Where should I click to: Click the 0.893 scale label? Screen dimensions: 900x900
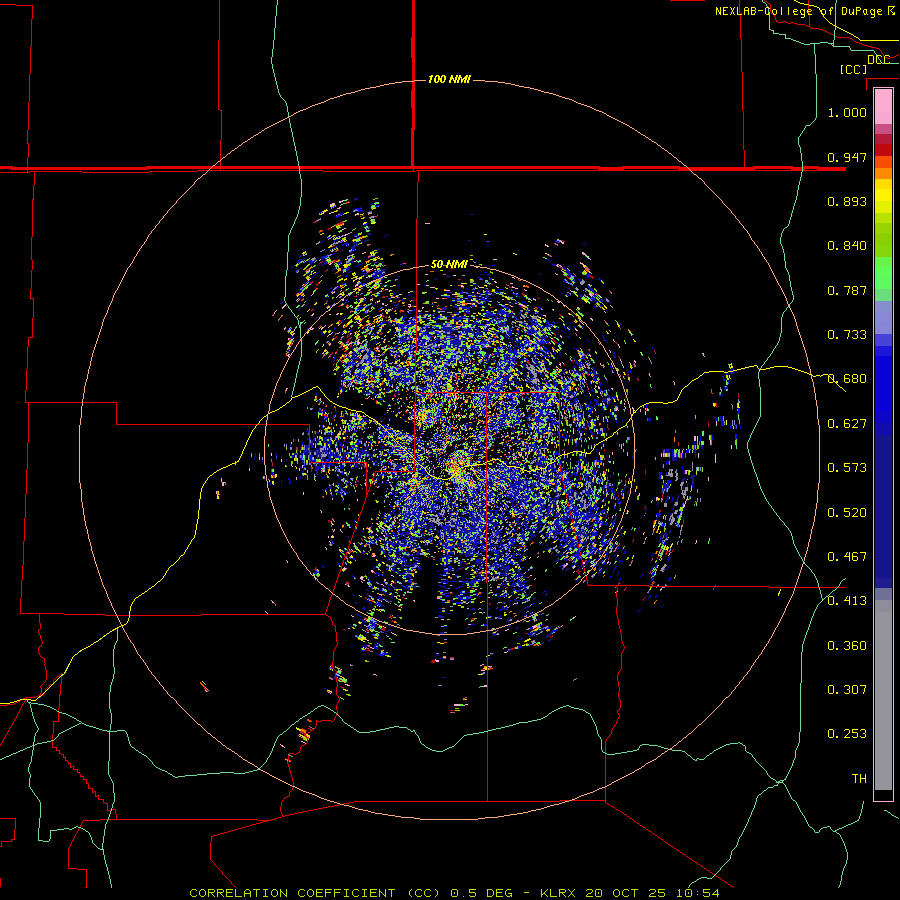[x=847, y=201]
